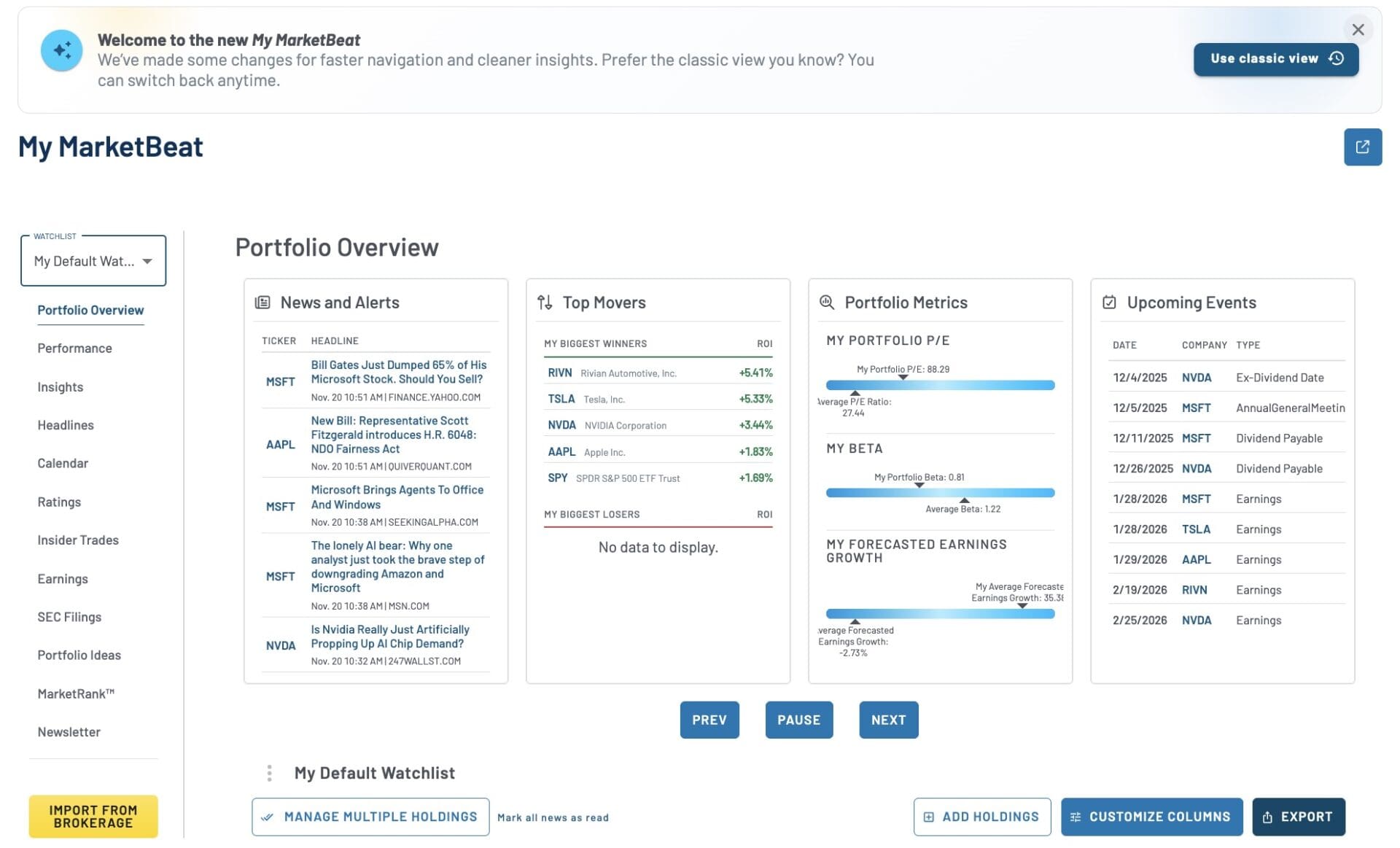Click the My Portfolio P/E slider bar
Image resolution: width=1400 pixels, height=848 pixels.
[x=940, y=385]
